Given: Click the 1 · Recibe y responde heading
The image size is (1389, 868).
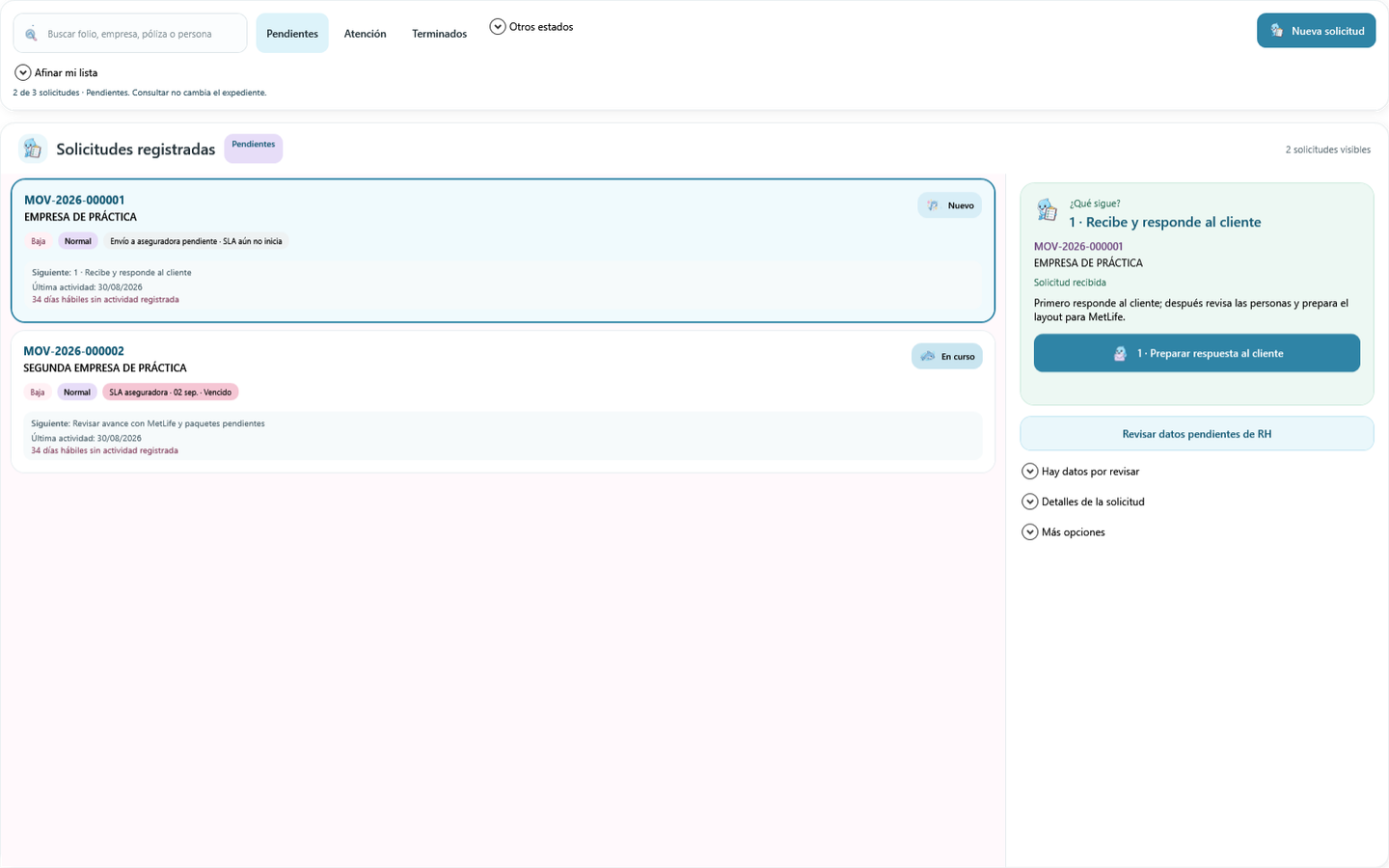Looking at the screenshot, I should [x=1165, y=222].
